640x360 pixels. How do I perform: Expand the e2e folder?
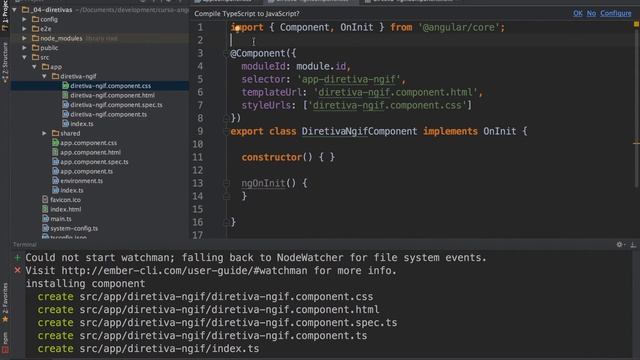point(24,29)
